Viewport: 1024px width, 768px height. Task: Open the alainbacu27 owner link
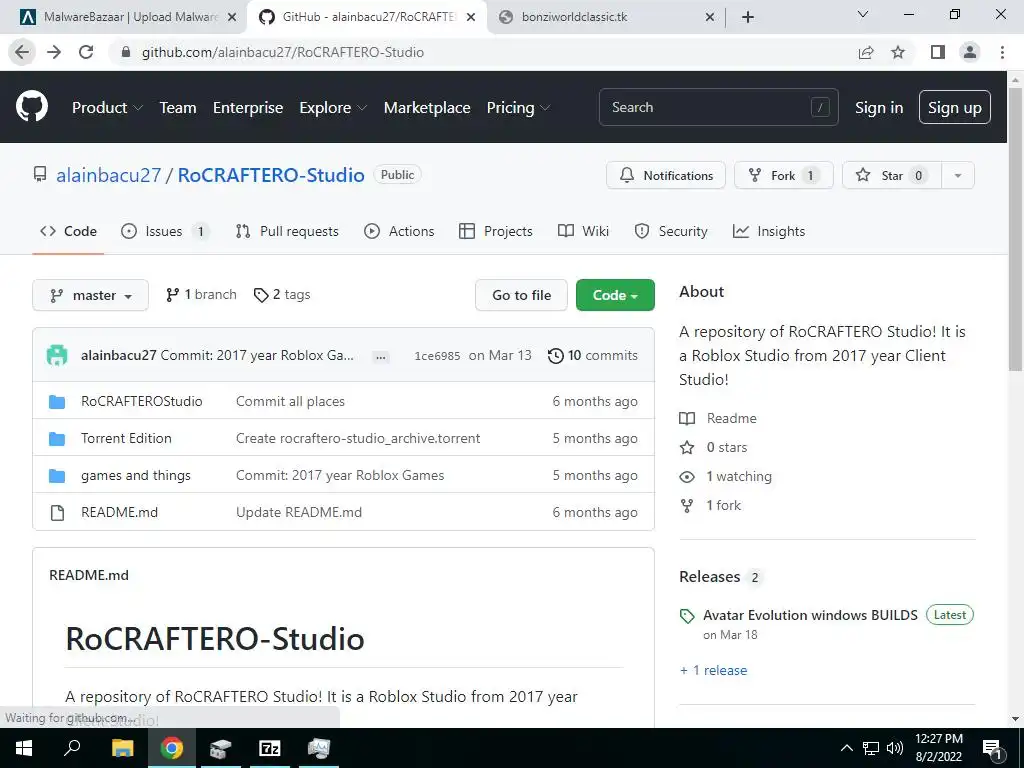(x=108, y=175)
